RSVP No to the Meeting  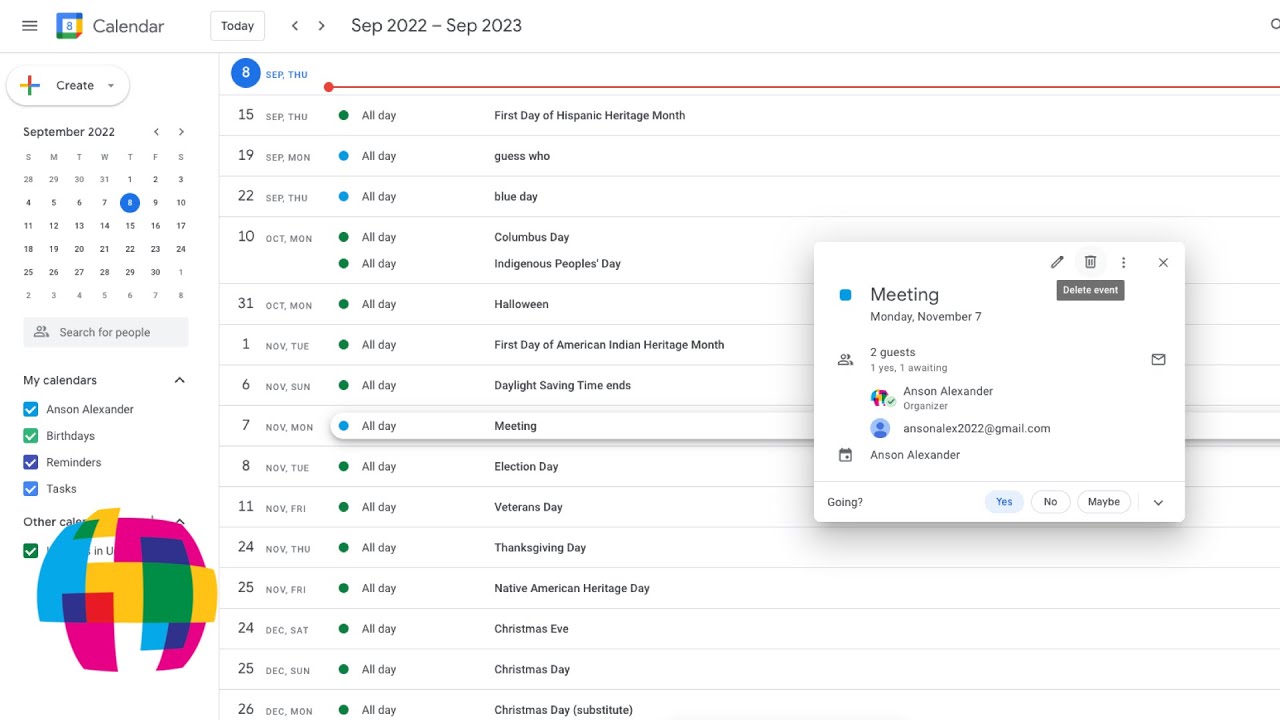pos(1050,502)
